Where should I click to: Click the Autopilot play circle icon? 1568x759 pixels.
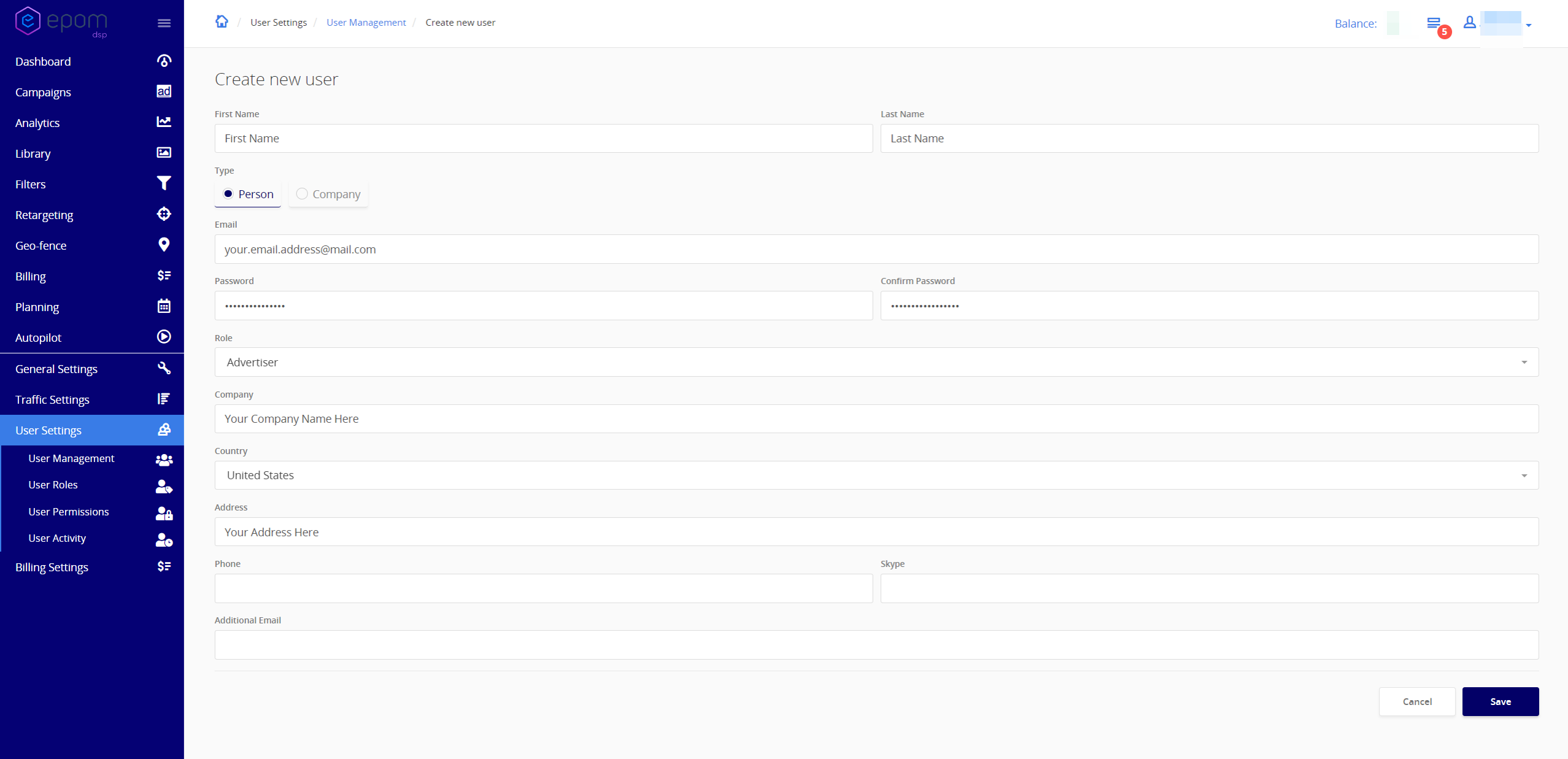(x=164, y=337)
